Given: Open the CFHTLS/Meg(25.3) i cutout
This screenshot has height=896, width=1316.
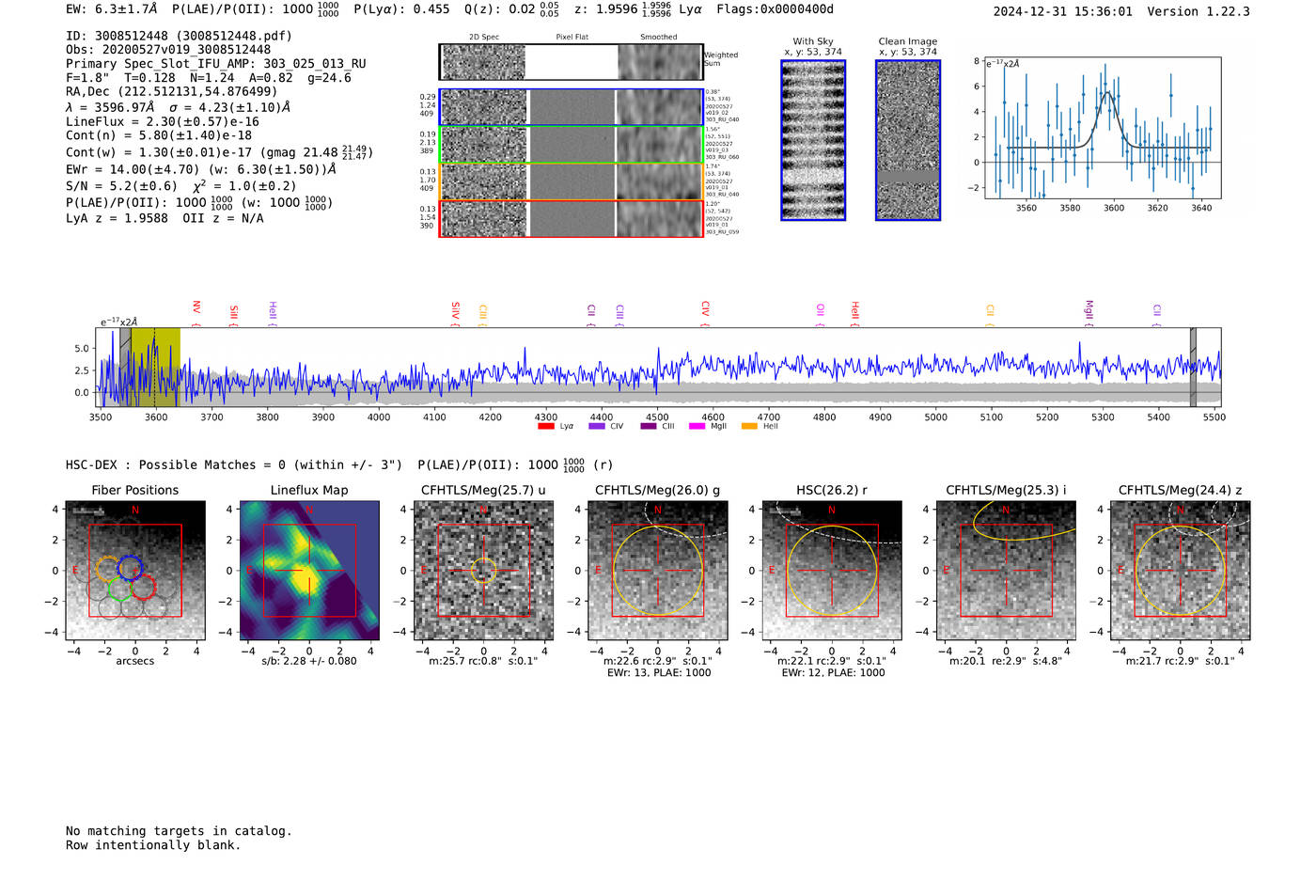Looking at the screenshot, I should coord(1006,571).
